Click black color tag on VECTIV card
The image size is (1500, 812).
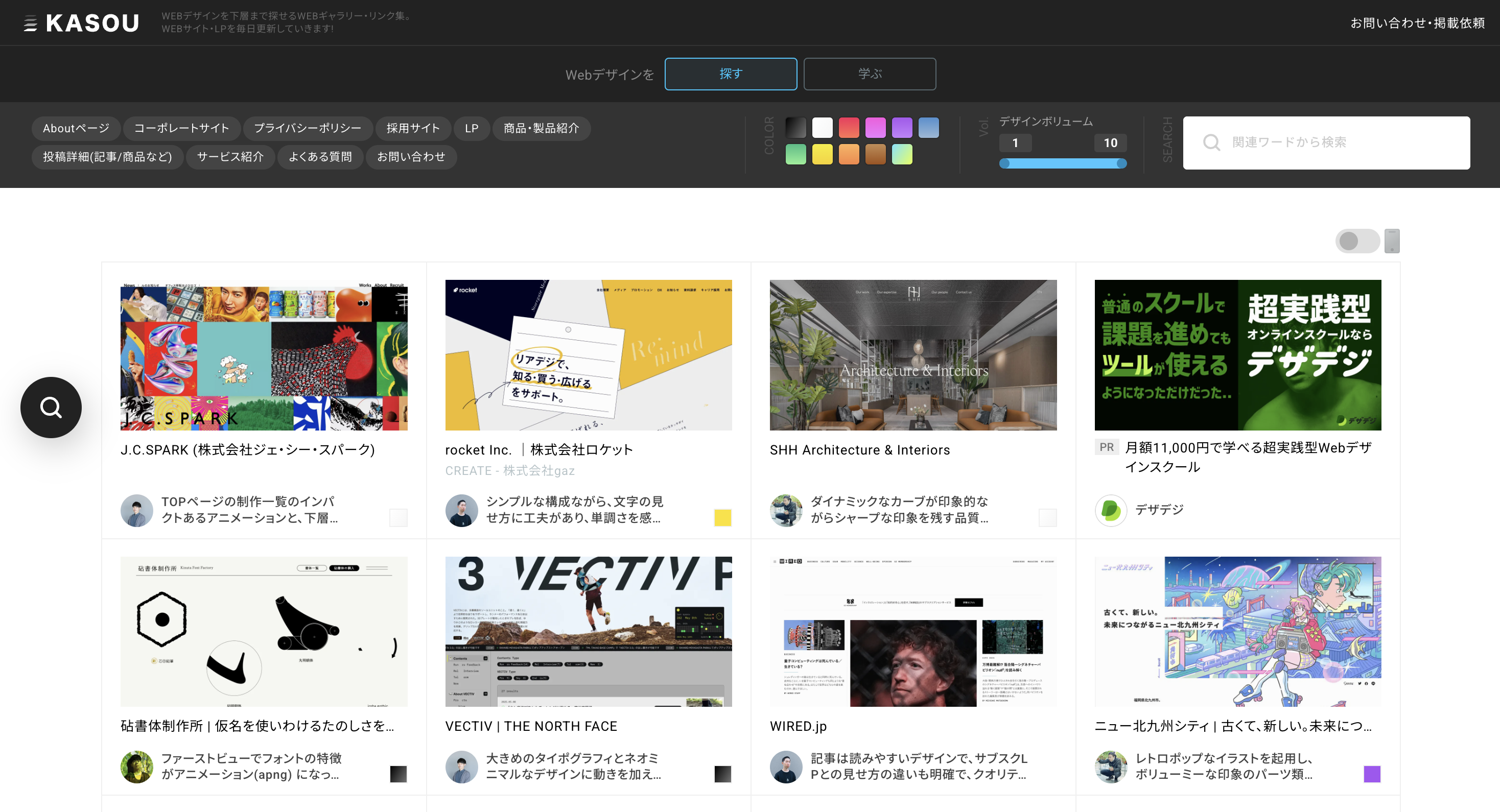pos(722,774)
